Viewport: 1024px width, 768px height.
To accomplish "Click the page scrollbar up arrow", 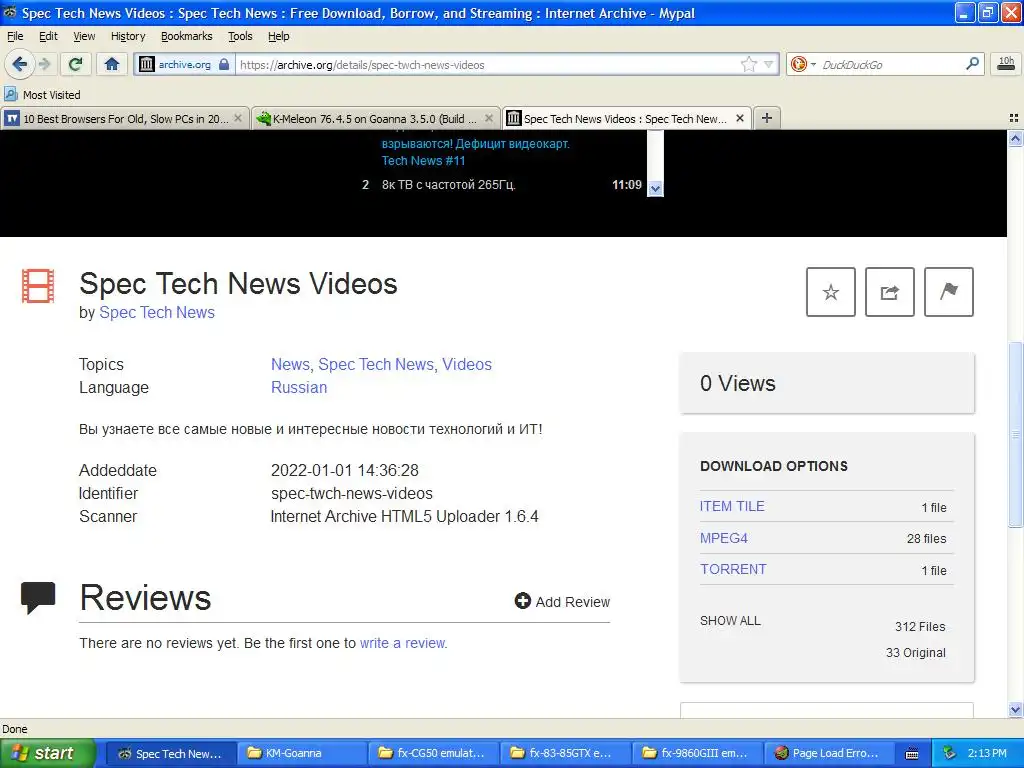I will [x=1016, y=138].
